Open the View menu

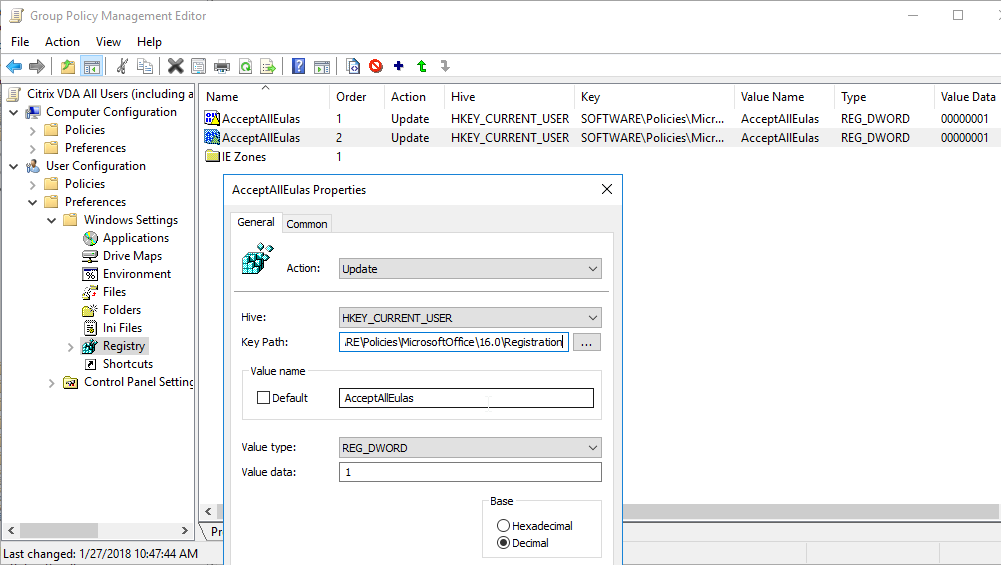[x=108, y=41]
